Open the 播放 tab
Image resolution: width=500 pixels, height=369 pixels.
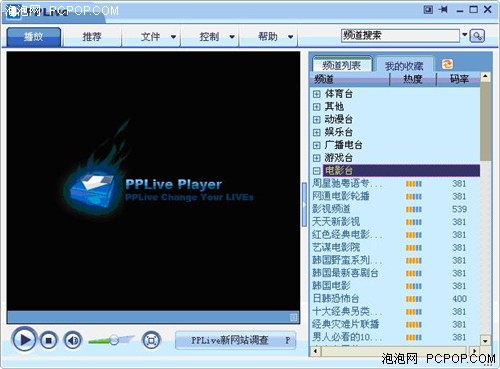click(33, 37)
